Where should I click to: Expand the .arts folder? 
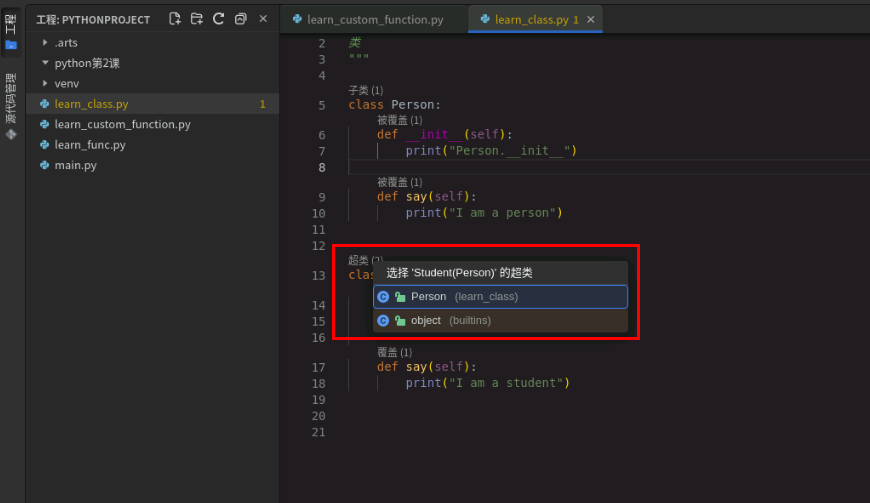click(45, 43)
